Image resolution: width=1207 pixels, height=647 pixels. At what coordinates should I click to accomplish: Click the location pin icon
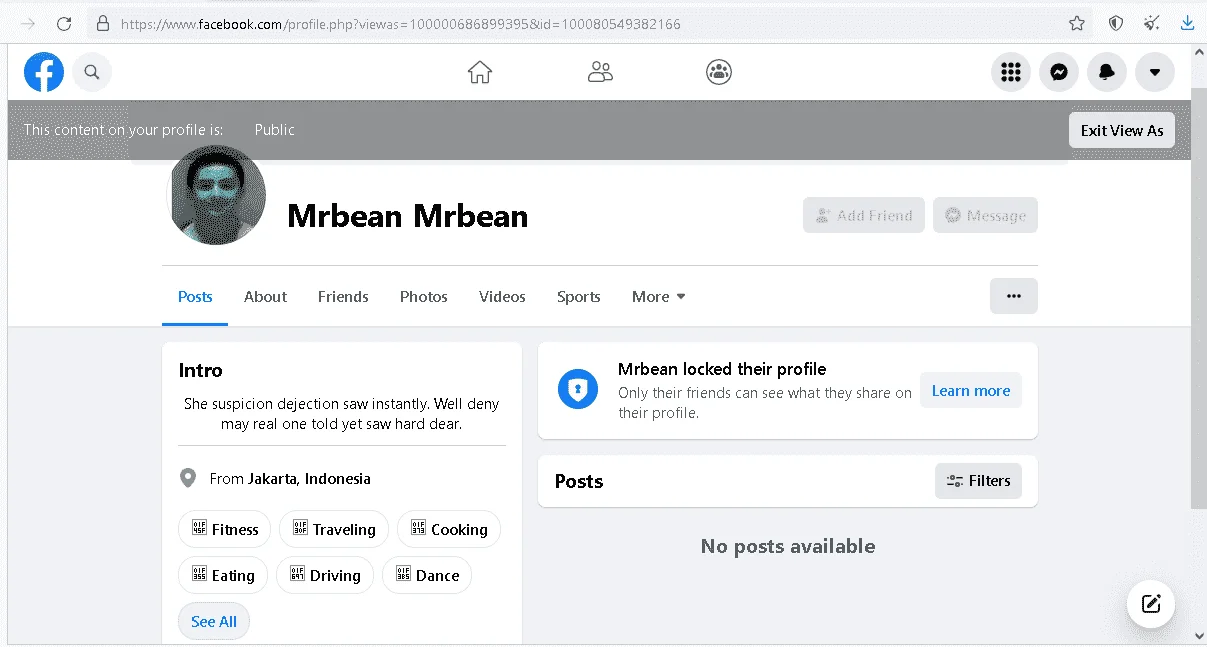coord(188,479)
